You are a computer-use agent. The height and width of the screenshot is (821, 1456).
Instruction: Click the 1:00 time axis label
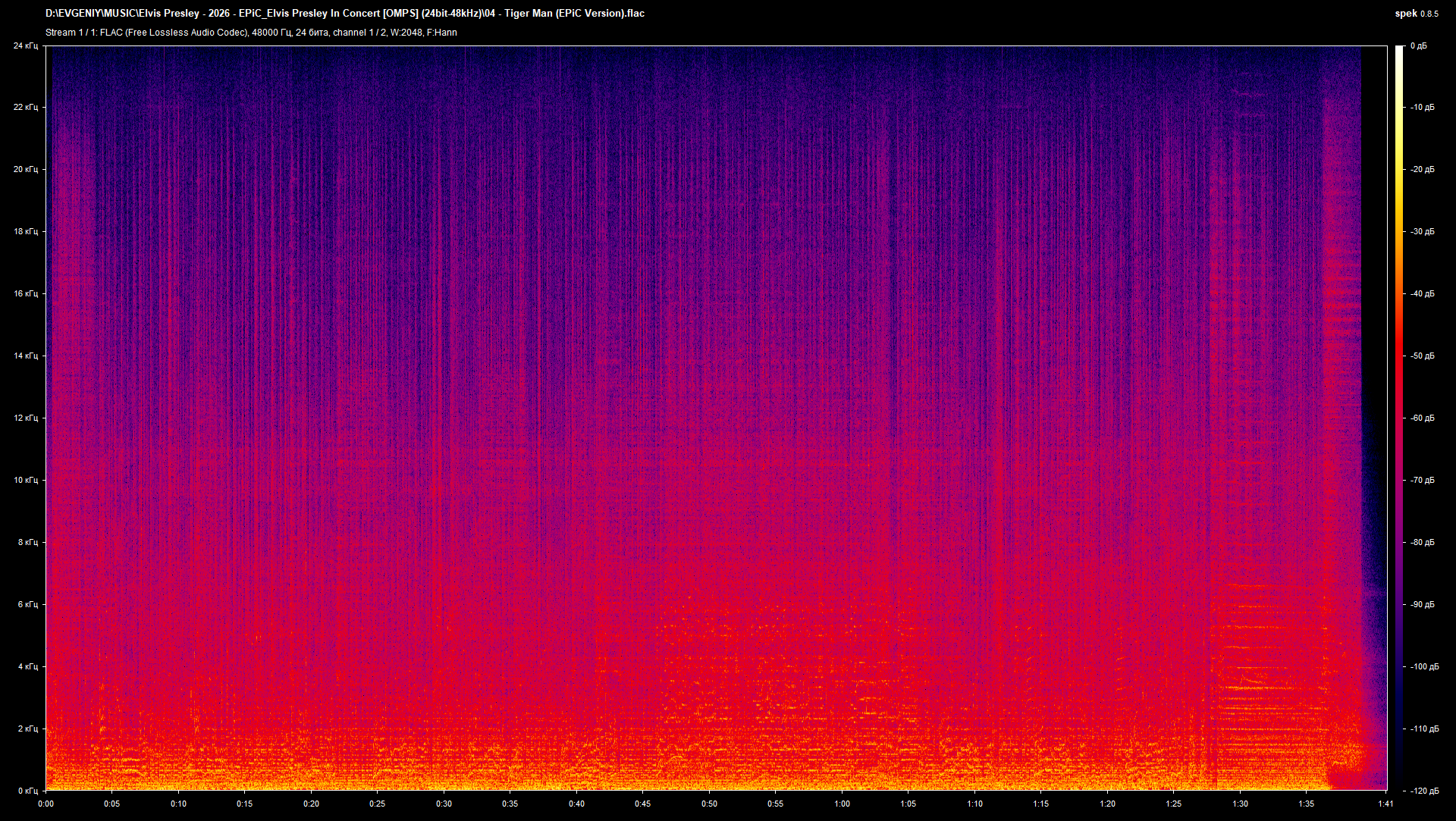[x=842, y=804]
